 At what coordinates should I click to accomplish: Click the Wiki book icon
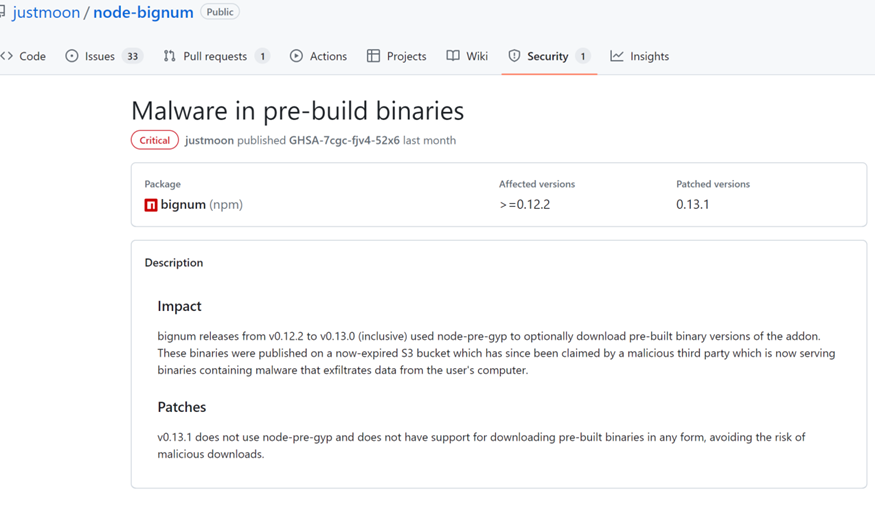pos(453,56)
